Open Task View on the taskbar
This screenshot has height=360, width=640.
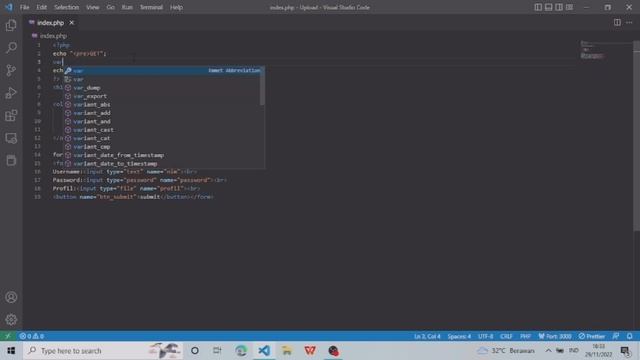[217, 351]
